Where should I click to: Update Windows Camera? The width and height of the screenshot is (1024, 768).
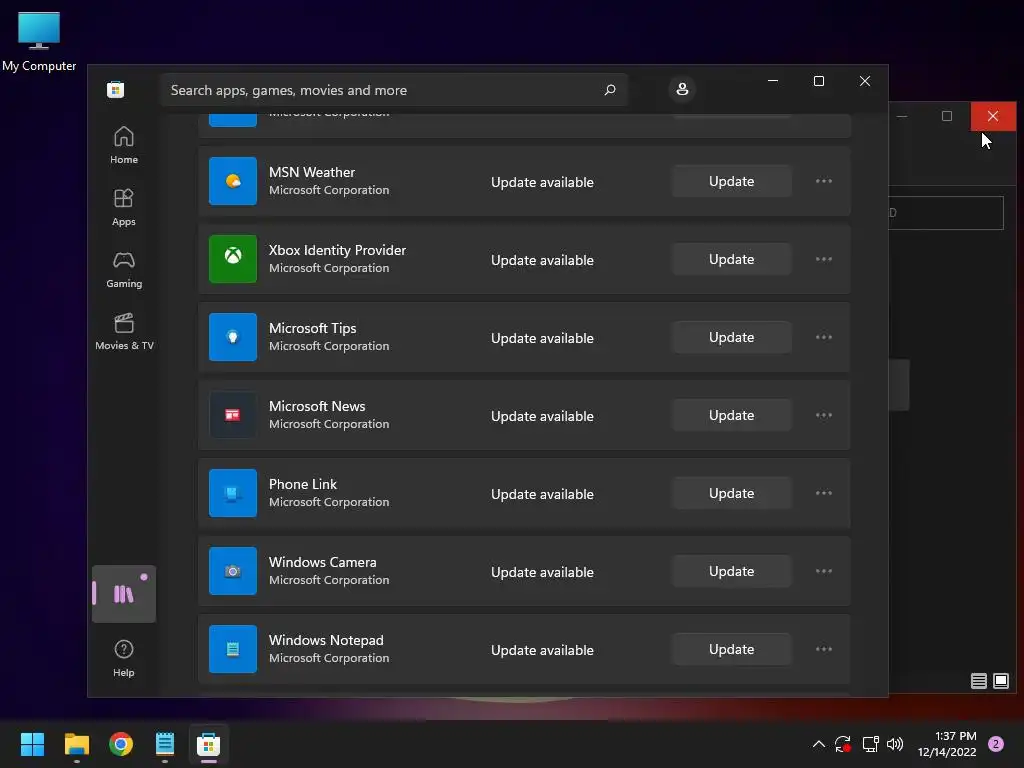[731, 571]
